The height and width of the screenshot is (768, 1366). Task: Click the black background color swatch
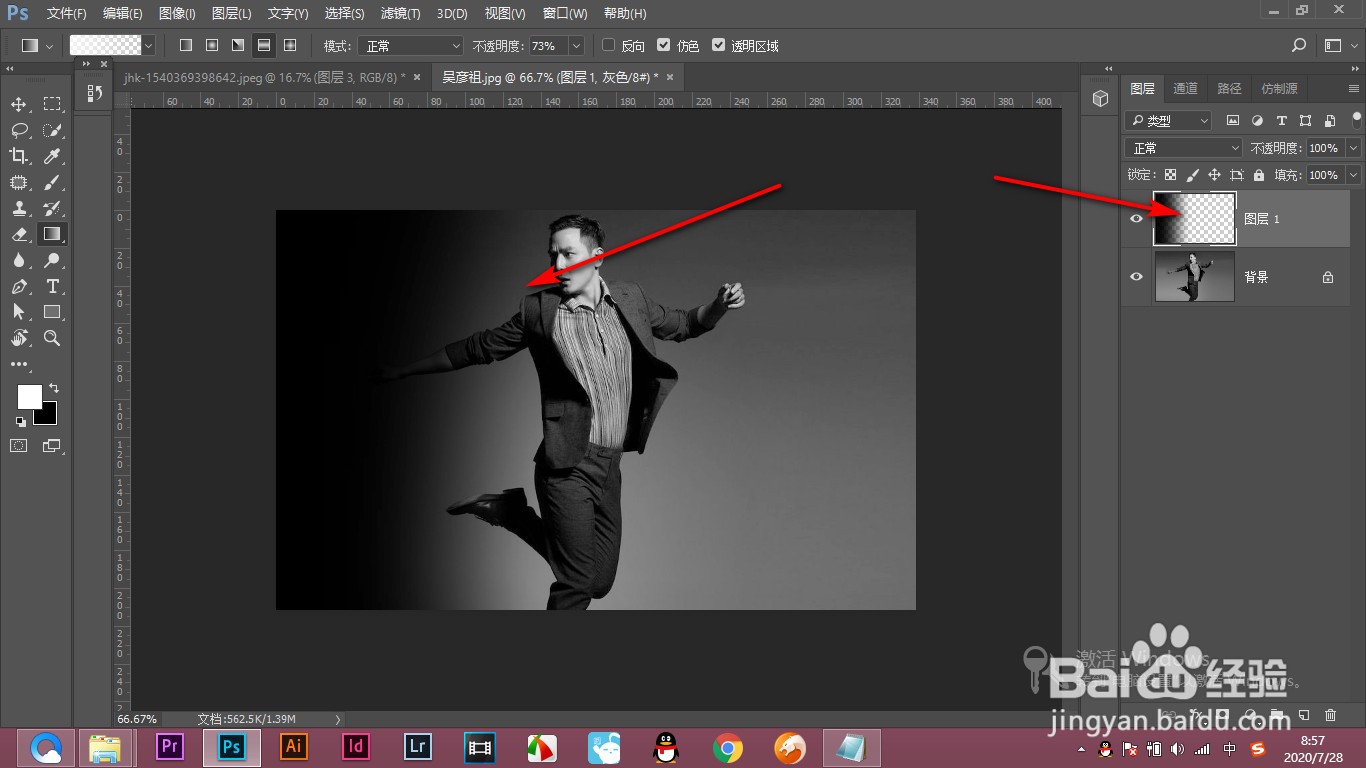pos(48,414)
